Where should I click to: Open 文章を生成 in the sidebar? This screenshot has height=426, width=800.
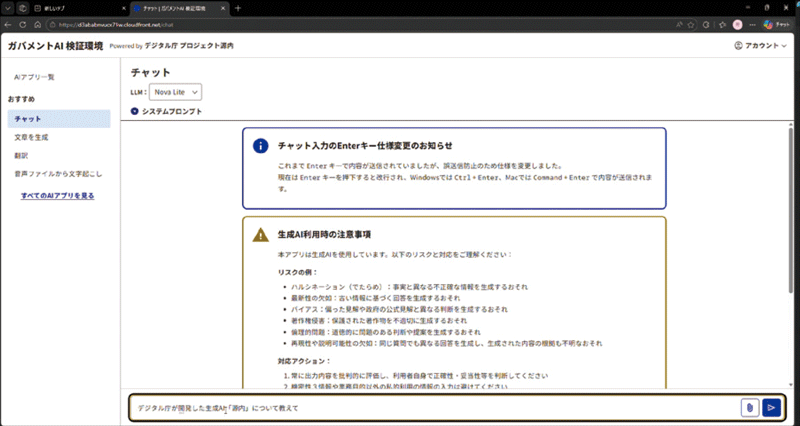tap(32, 137)
